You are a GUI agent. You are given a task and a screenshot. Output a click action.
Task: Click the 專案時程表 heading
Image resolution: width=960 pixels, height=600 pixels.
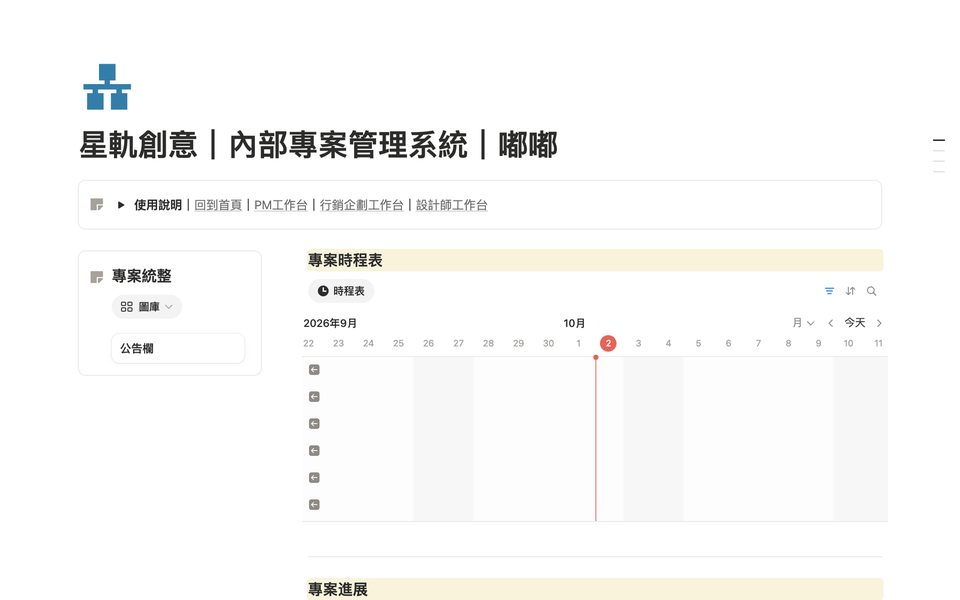(x=345, y=260)
